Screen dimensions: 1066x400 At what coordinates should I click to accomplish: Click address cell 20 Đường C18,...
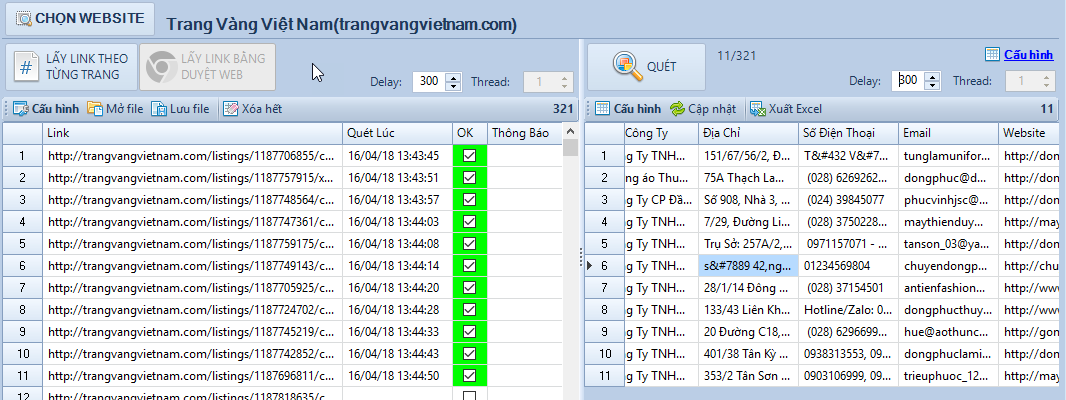coord(749,332)
